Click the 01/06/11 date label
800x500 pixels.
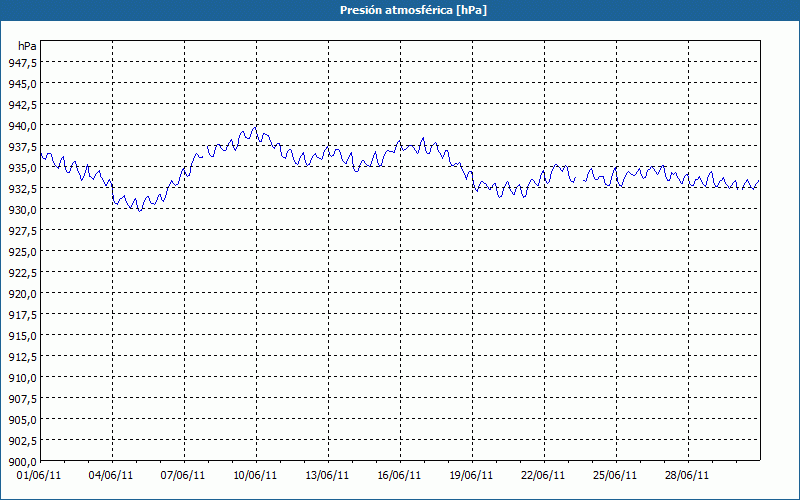click(x=39, y=475)
